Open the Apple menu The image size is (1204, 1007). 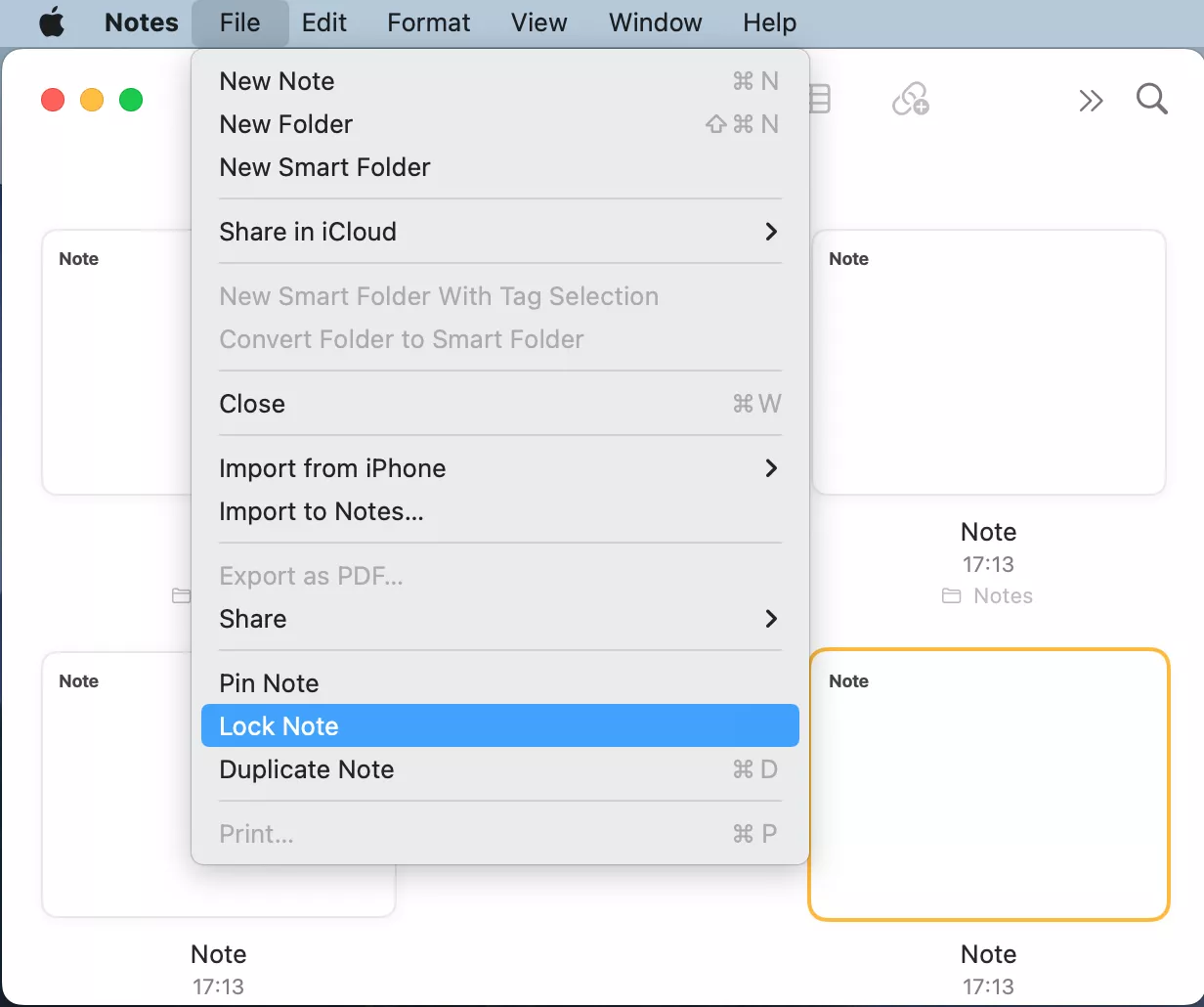[52, 22]
